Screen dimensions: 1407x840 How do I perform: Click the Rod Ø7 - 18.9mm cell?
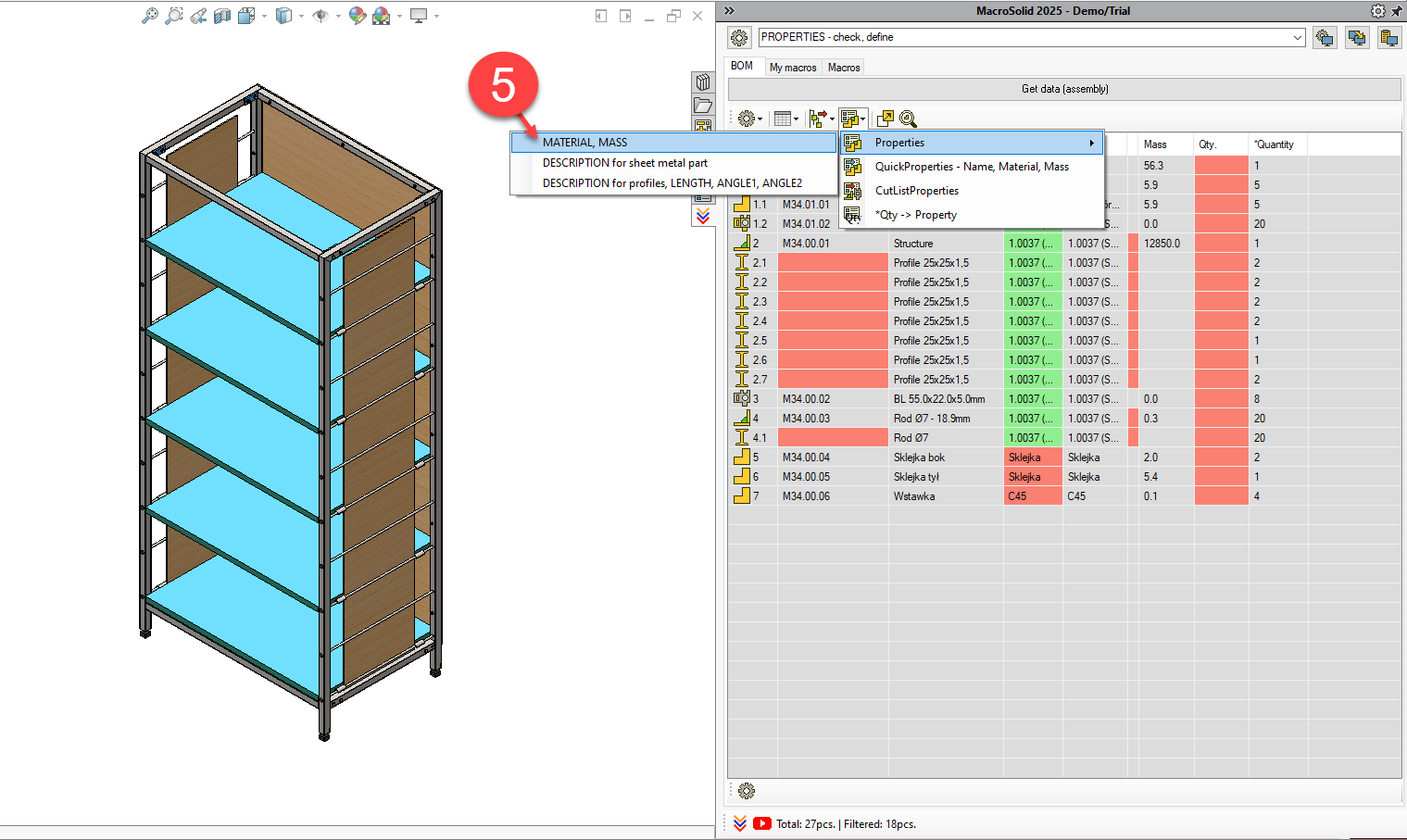click(x=946, y=419)
